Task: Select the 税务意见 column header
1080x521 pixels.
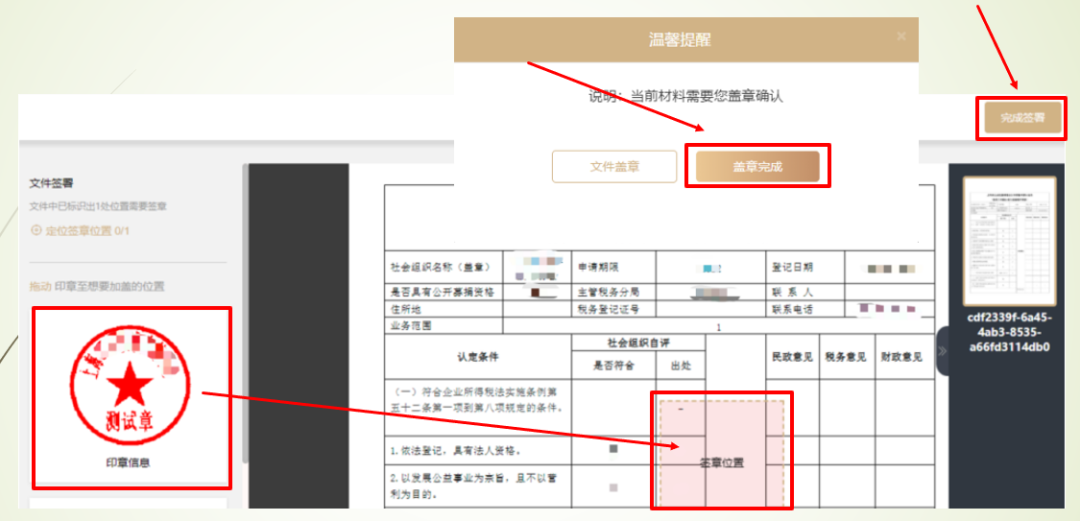Action: click(845, 356)
